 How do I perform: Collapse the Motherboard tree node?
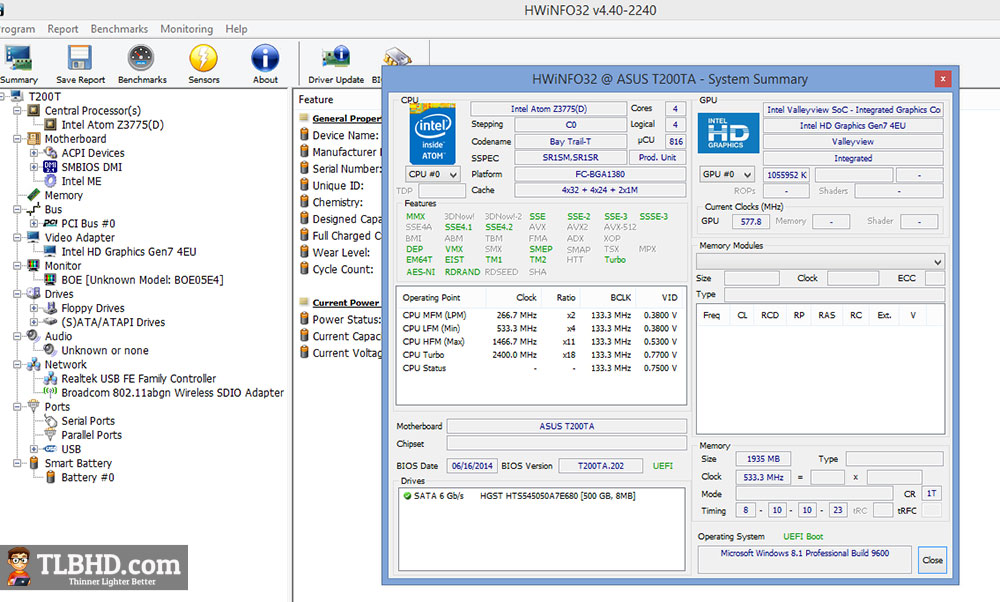pos(17,138)
